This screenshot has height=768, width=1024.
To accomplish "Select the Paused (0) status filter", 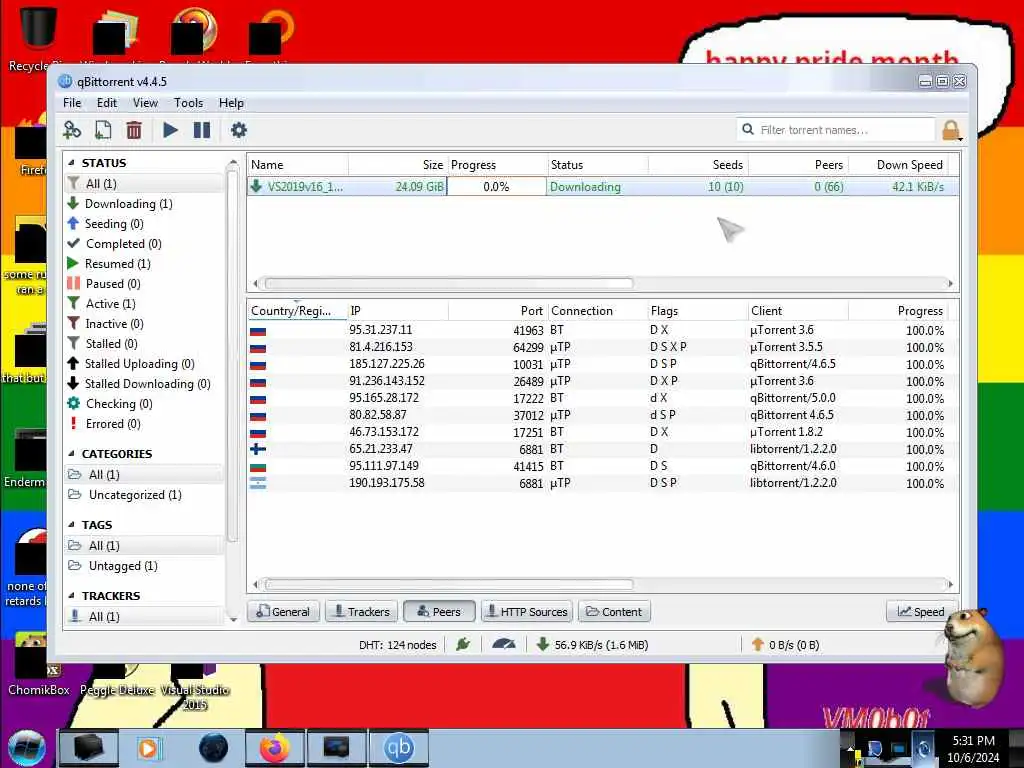I will [144, 284].
